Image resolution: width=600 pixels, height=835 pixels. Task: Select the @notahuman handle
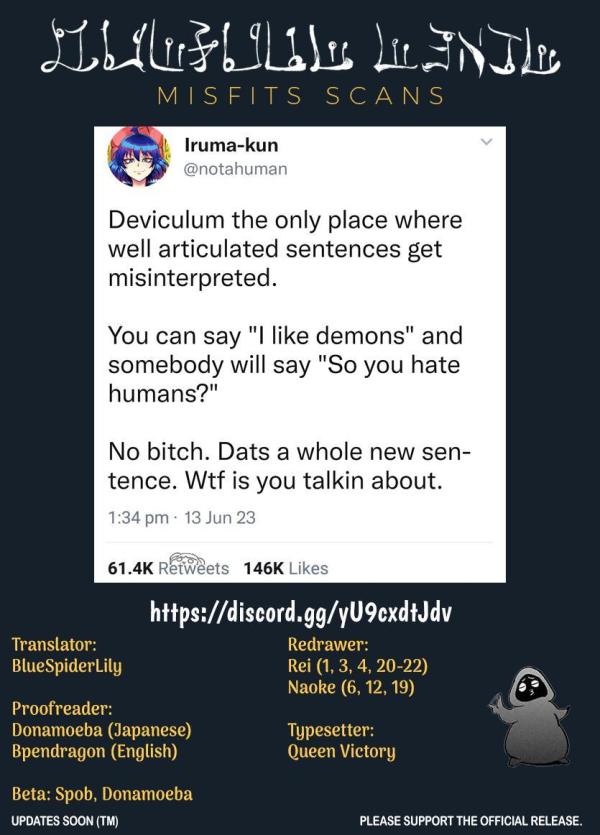coord(235,169)
